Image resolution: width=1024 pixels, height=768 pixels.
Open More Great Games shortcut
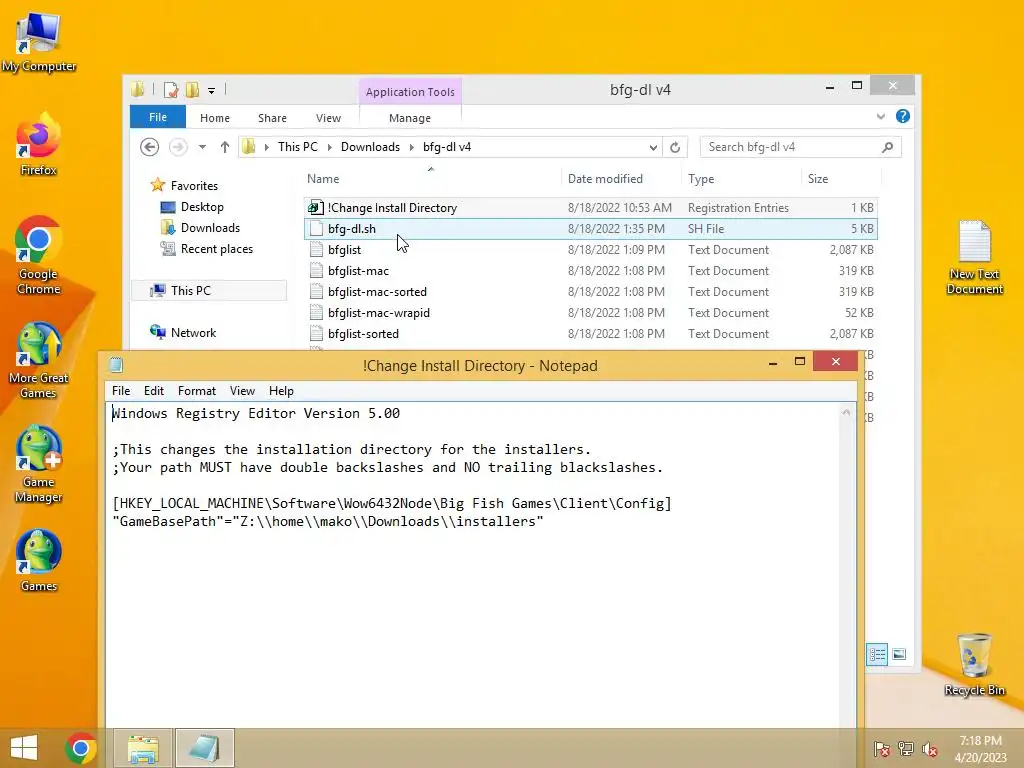[39, 360]
